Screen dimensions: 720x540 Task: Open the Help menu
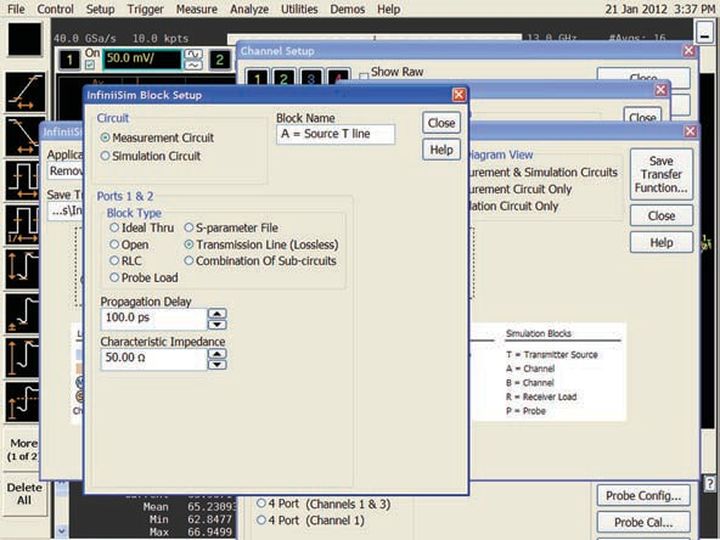pyautogui.click(x=388, y=9)
